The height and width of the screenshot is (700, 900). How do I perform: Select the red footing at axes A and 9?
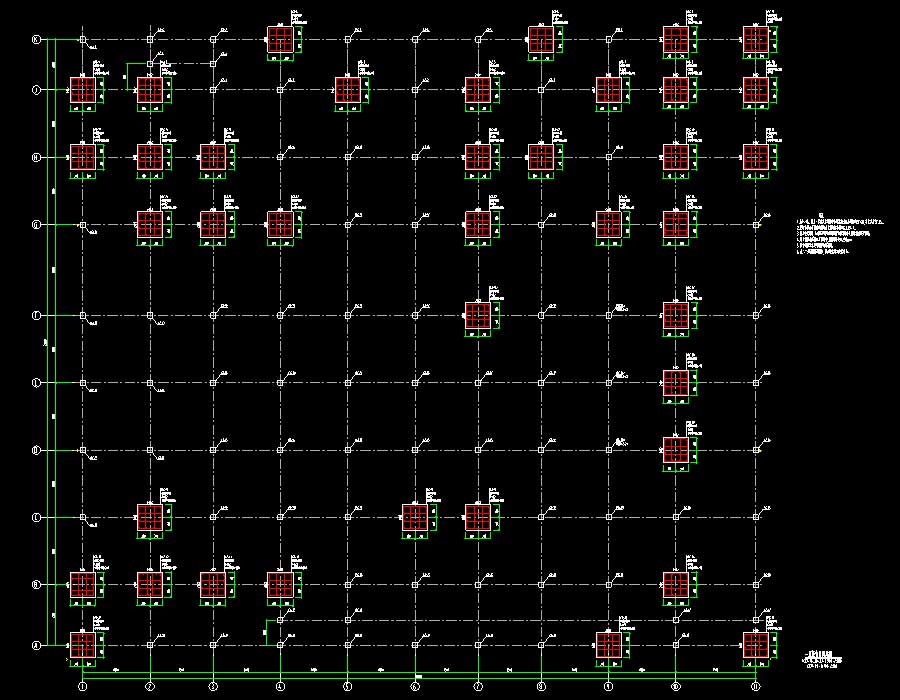pyautogui.click(x=609, y=645)
